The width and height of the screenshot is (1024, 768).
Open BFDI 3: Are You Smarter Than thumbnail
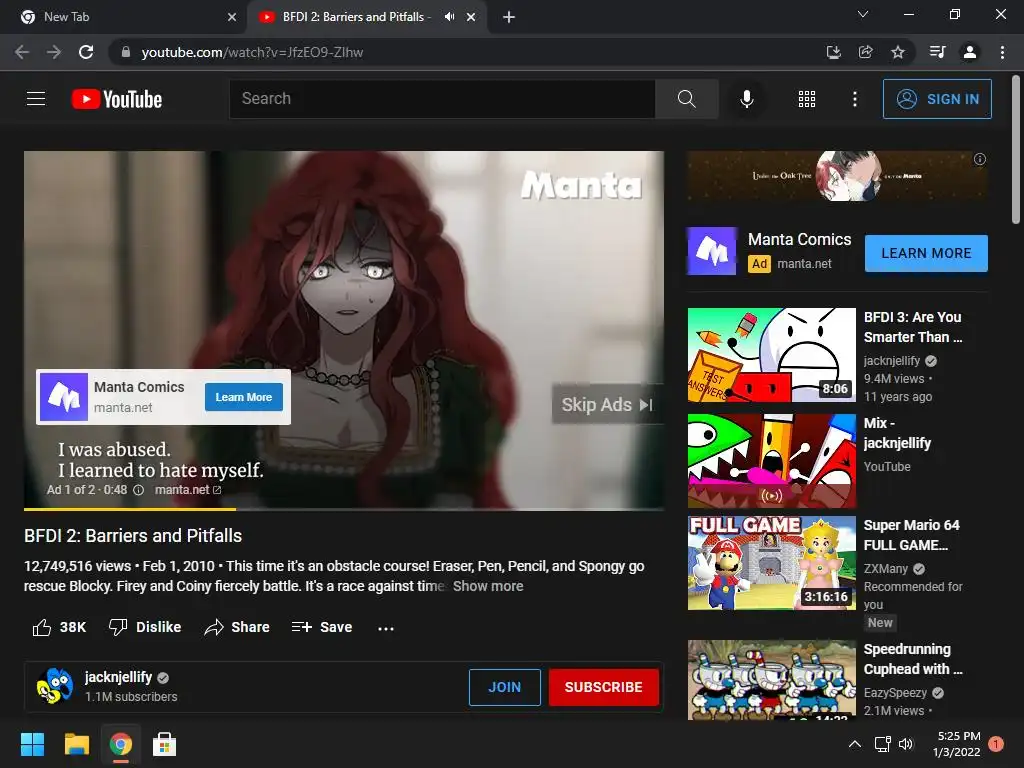tap(771, 355)
